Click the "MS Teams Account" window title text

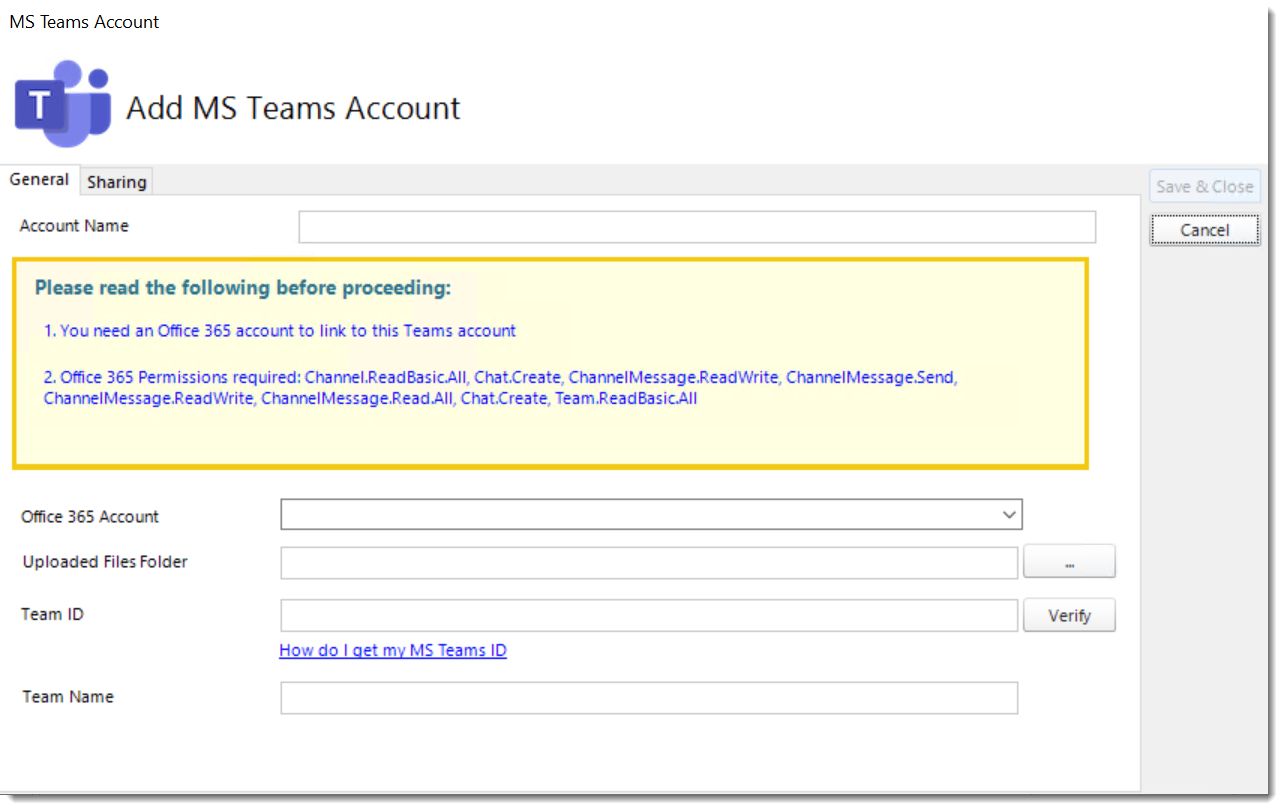83,21
